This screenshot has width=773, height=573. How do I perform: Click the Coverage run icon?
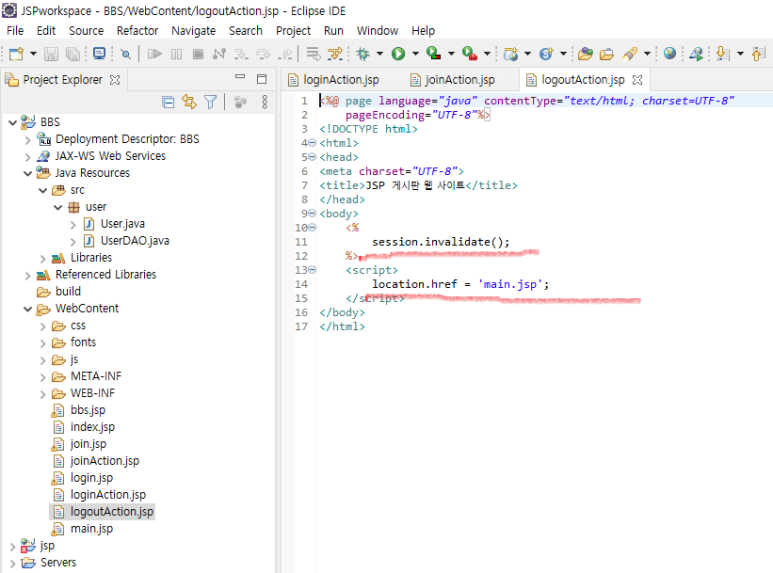click(x=434, y=53)
